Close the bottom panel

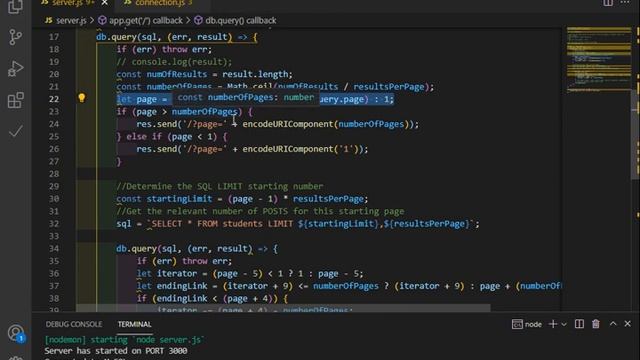pyautogui.click(x=627, y=324)
